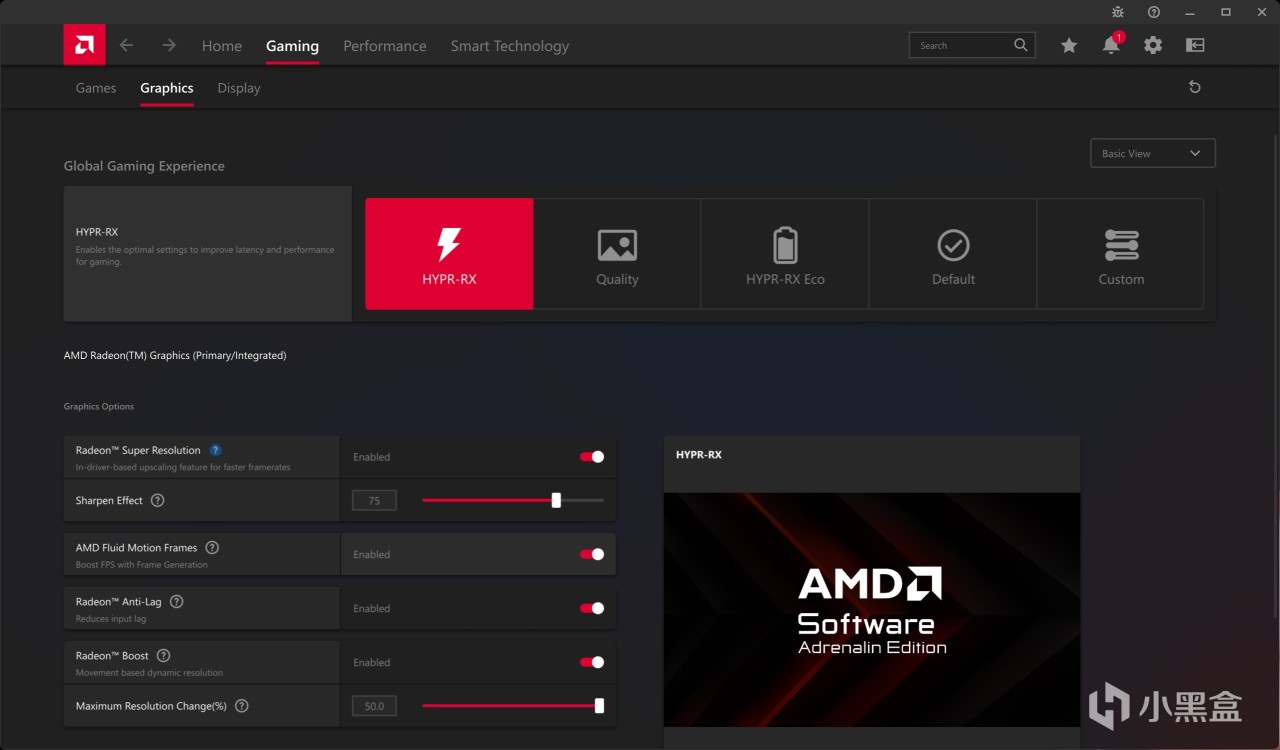
Task: Click the Radeon Anti-Lag help icon
Action: [x=176, y=601]
